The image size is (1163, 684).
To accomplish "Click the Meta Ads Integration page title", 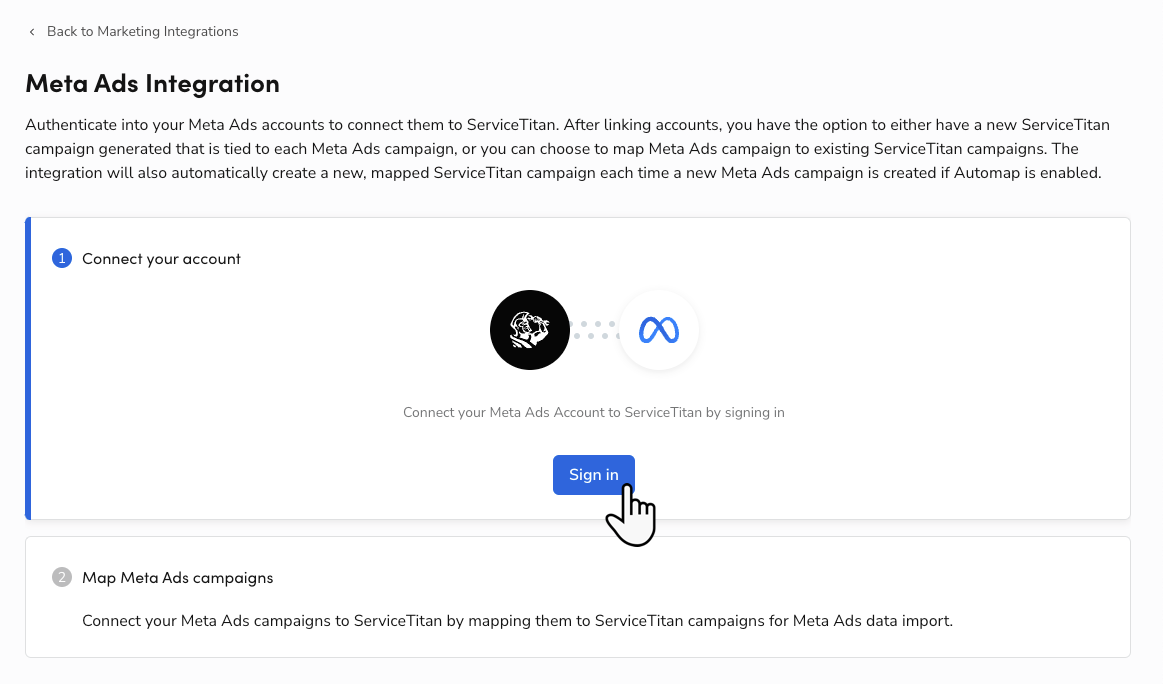I will point(152,84).
